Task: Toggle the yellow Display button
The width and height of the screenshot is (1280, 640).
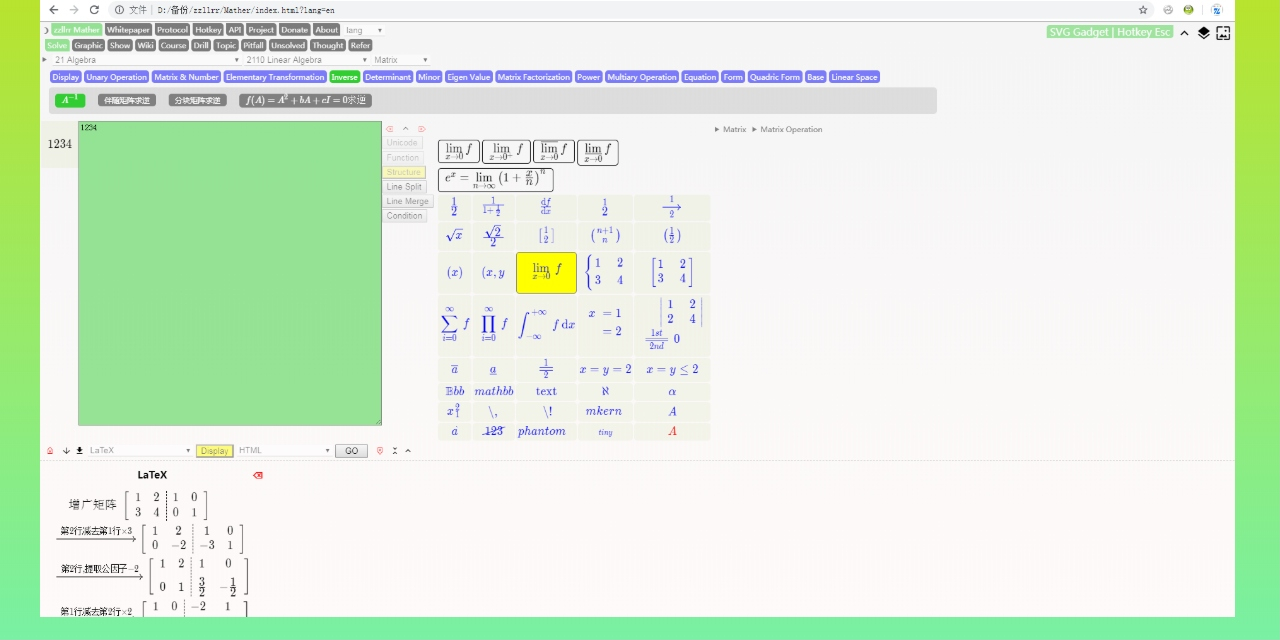Action: tap(214, 451)
